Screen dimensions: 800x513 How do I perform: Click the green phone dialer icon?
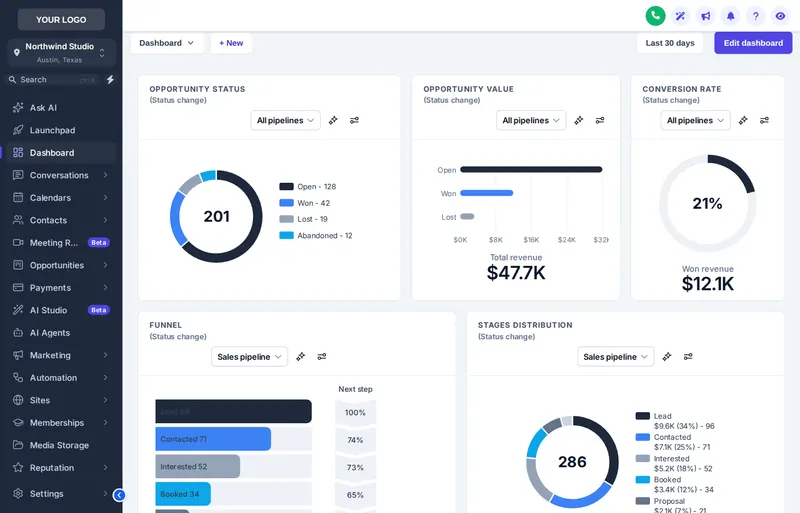tap(655, 16)
